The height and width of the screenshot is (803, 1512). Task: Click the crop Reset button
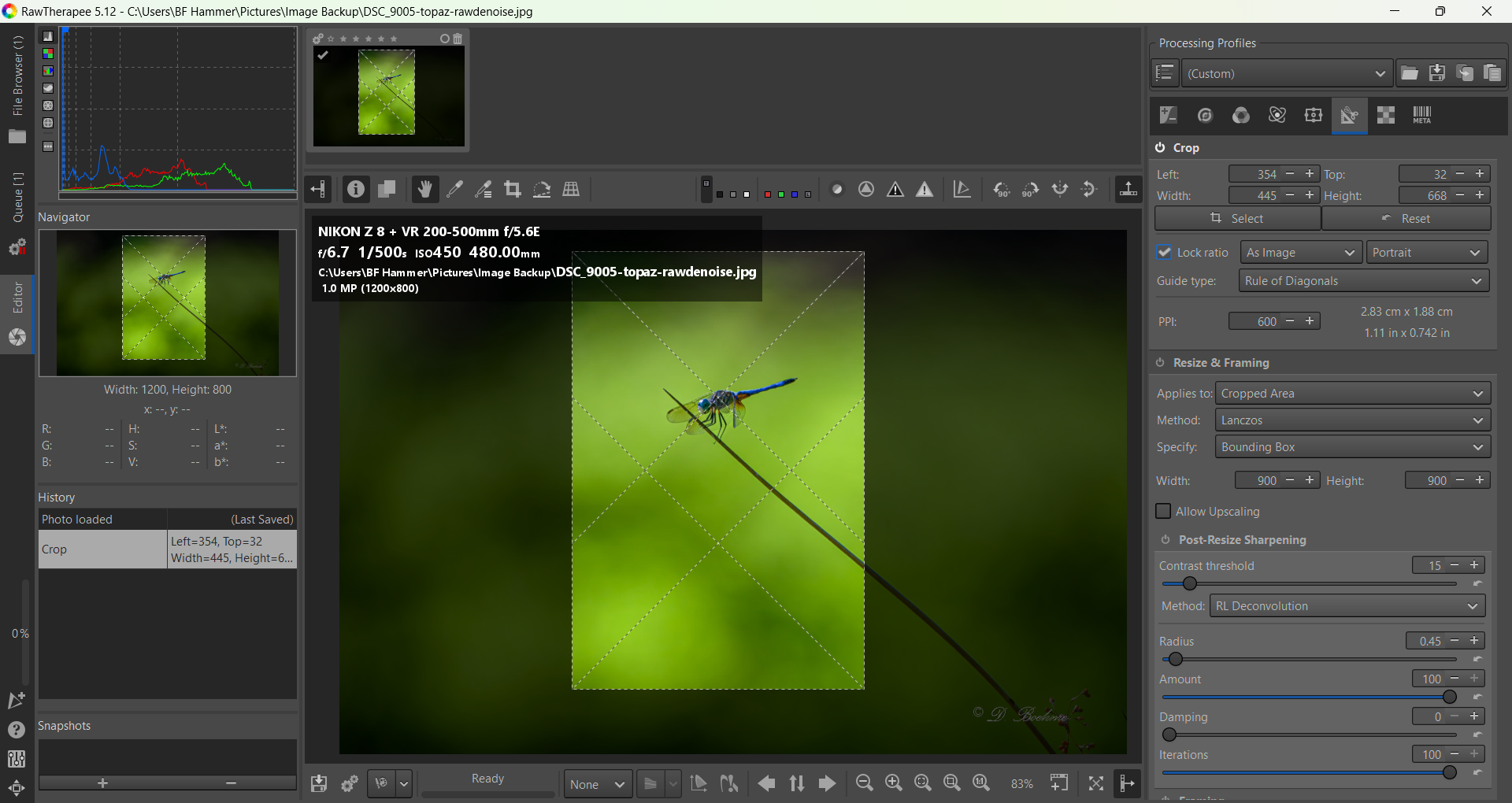pos(1406,219)
